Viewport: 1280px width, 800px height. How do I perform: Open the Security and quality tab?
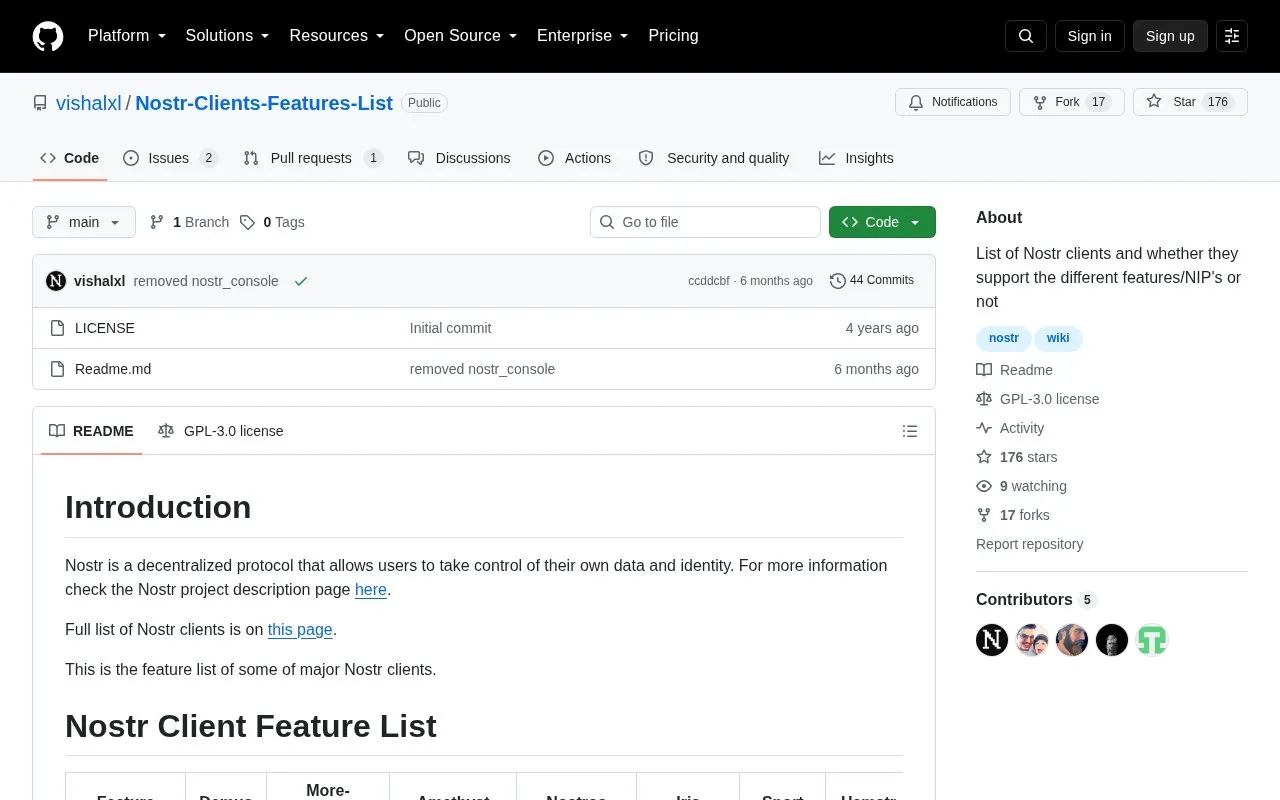point(714,158)
